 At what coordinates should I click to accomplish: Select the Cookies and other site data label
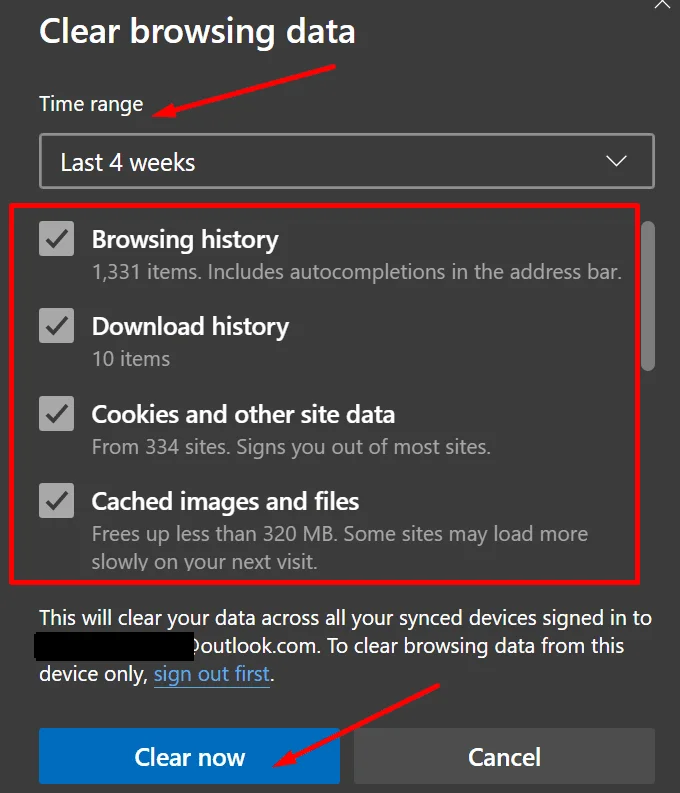pyautogui.click(x=243, y=414)
